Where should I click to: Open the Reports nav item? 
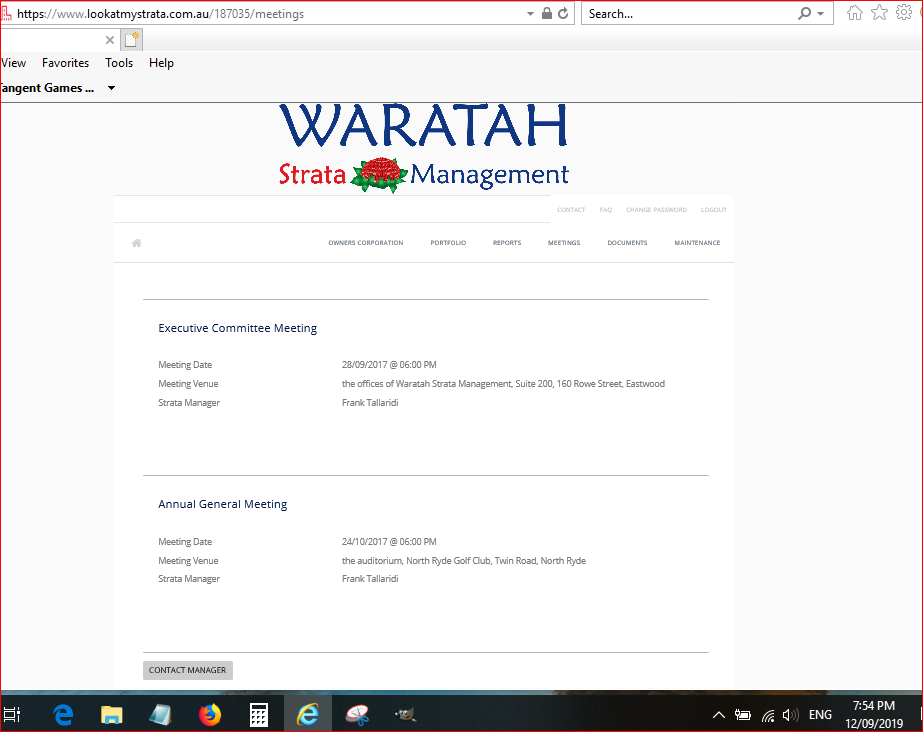pyautogui.click(x=507, y=243)
